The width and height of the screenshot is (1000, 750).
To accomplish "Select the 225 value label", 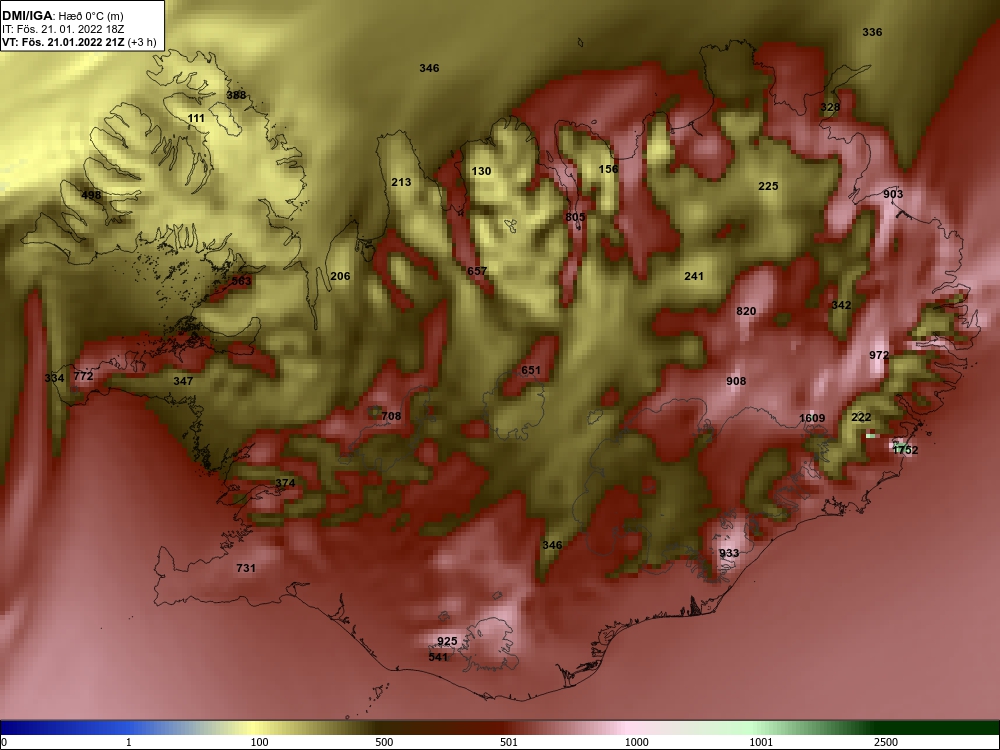I will point(768,186).
